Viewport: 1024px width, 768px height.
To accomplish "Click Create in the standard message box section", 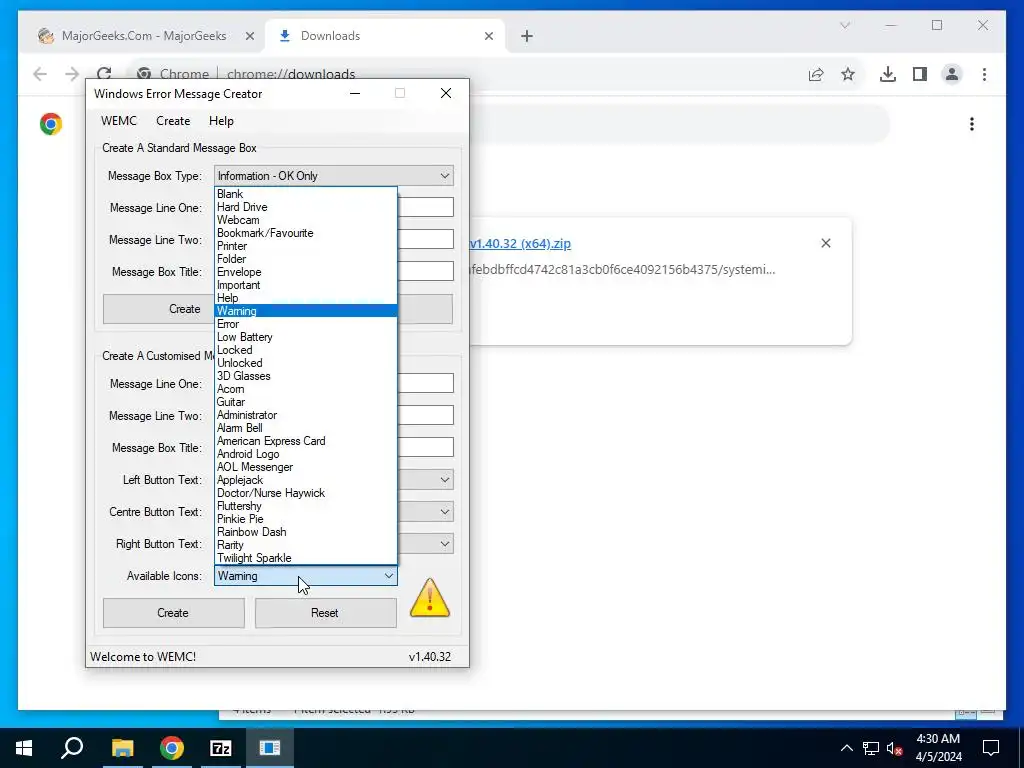I will (159, 309).
